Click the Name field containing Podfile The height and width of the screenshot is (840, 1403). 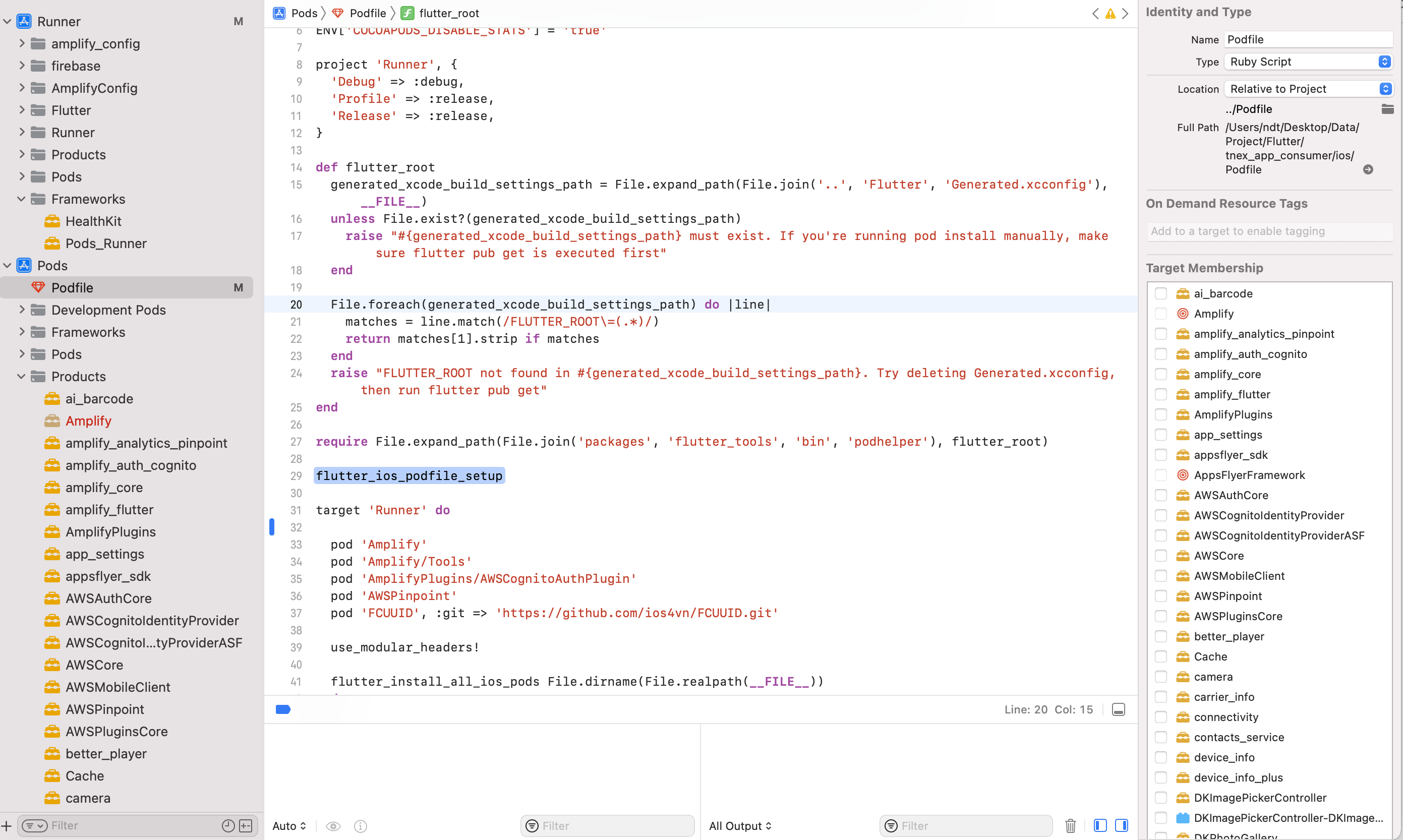point(1308,40)
